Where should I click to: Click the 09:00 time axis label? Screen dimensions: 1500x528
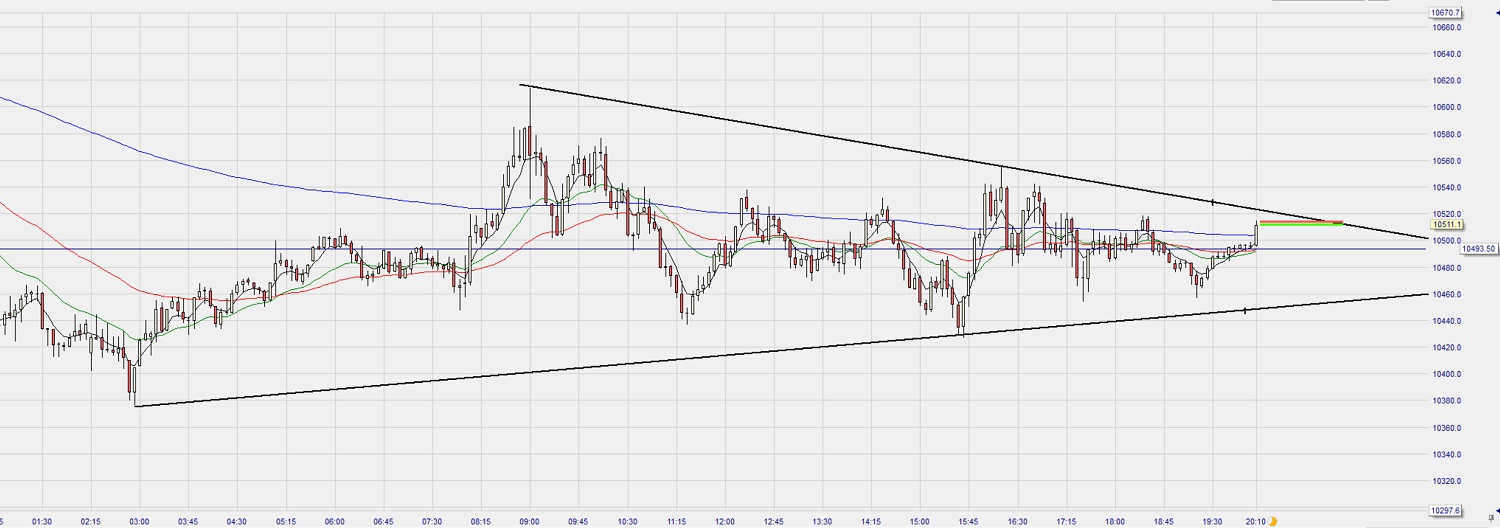529,521
